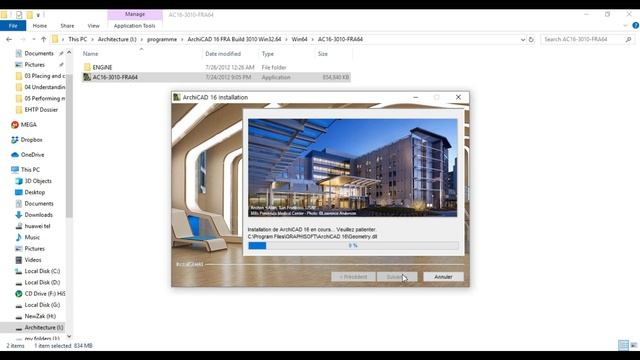The image size is (640, 360).
Task: Select Documents in Quick access
Action: pos(39,53)
